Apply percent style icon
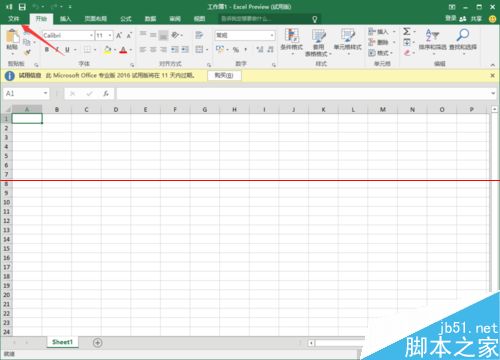Image resolution: width=500 pixels, height=360 pixels. click(x=236, y=50)
